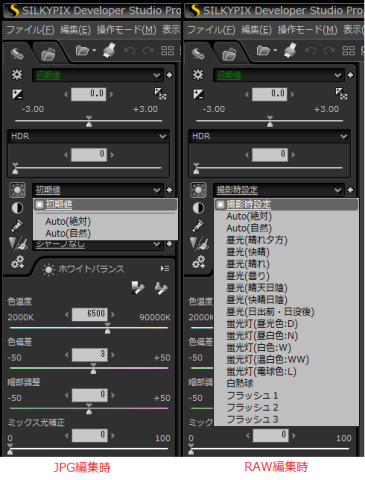Select the folder tab icon in right window
This screenshot has width=365, height=480.
point(229,54)
